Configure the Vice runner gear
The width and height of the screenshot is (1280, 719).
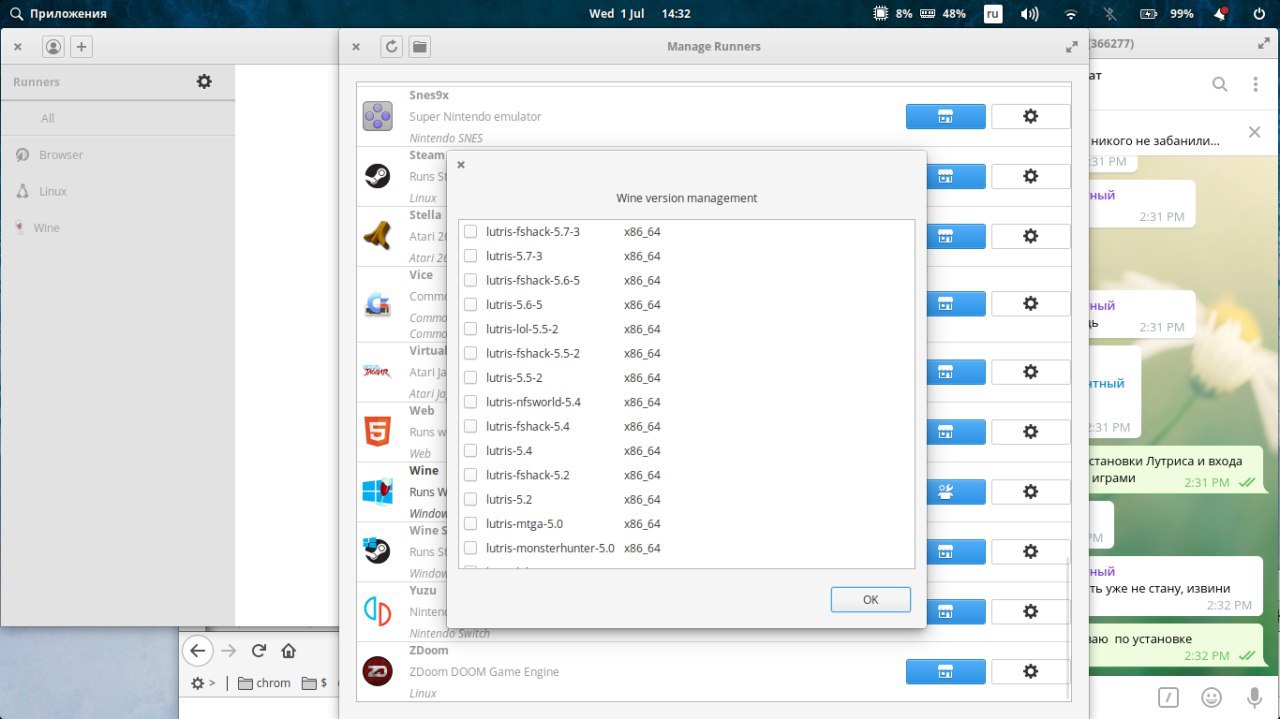1030,304
